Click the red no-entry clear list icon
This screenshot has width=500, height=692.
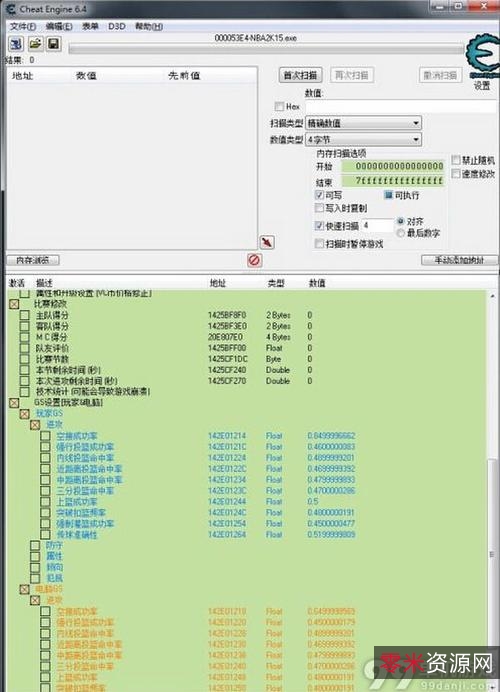[254, 260]
